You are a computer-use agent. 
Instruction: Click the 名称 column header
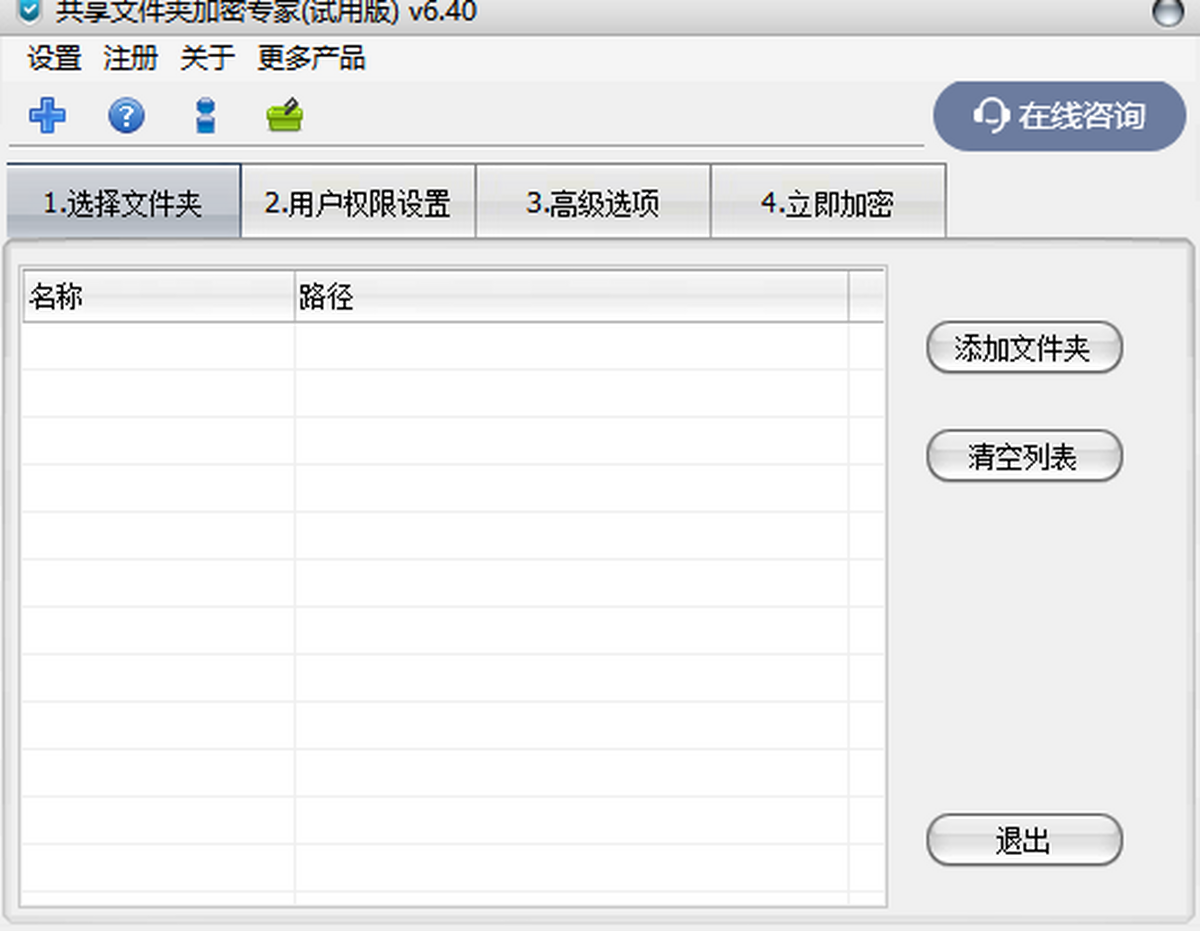[x=158, y=297]
